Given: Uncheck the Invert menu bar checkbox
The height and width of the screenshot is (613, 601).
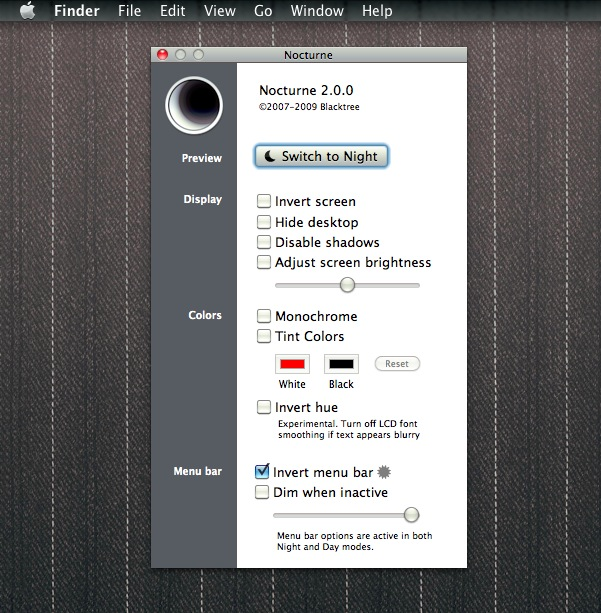Looking at the screenshot, I should click(262, 472).
